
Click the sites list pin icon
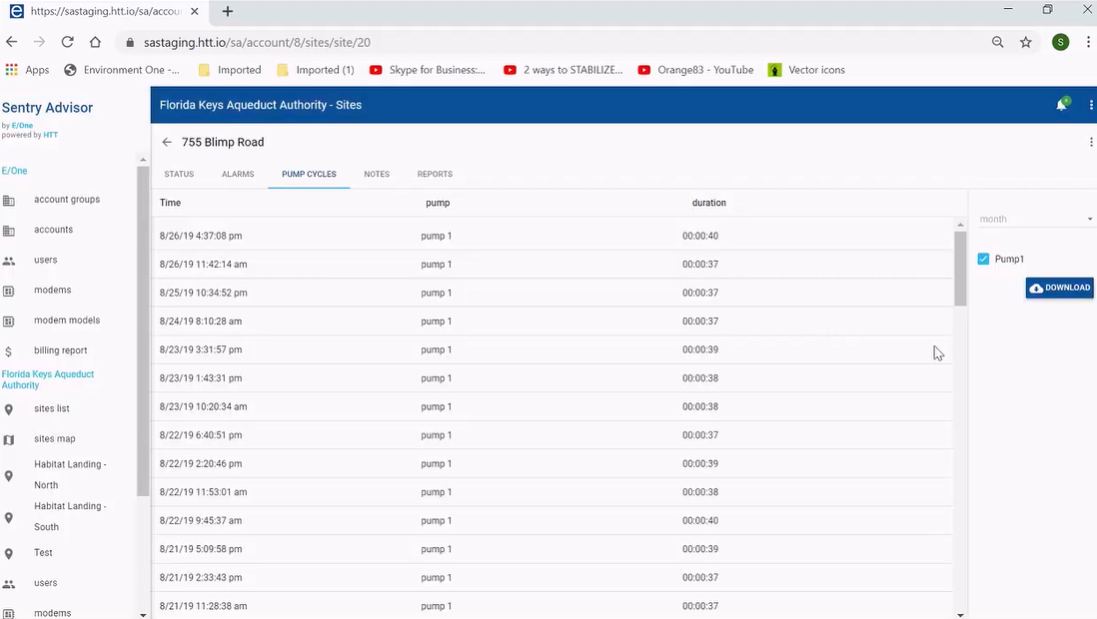click(9, 409)
